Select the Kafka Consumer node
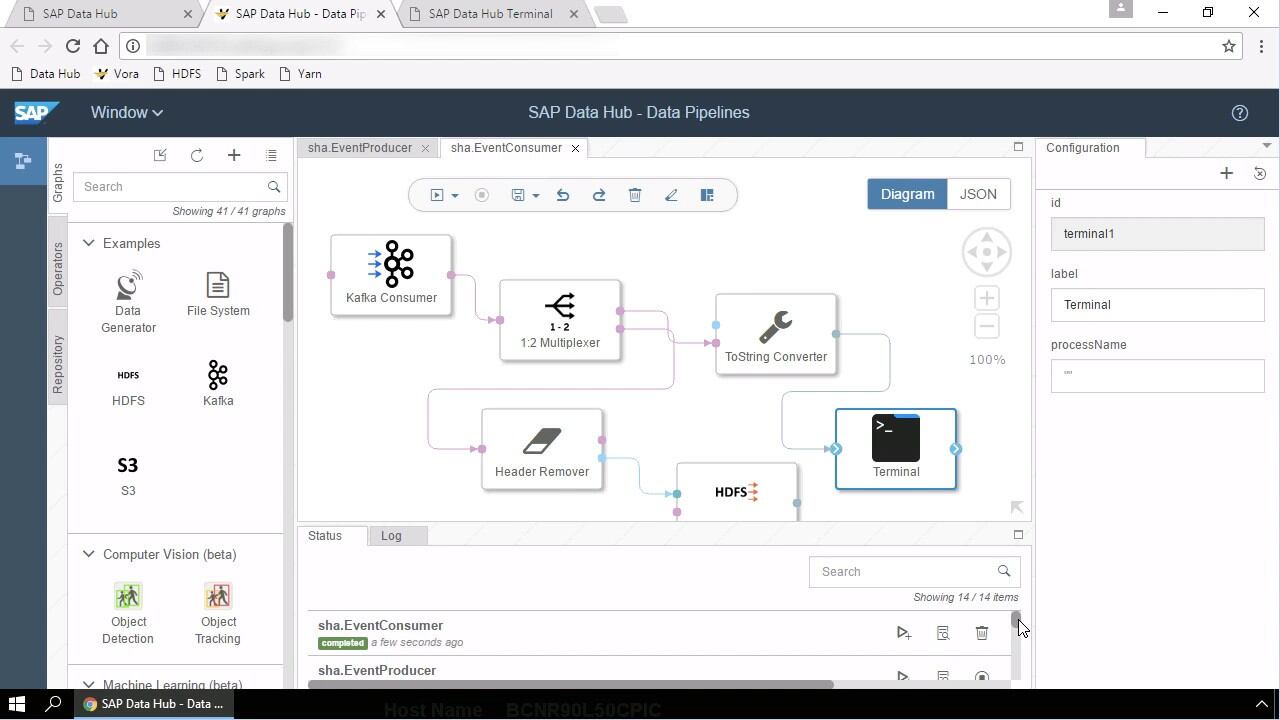 (391, 275)
